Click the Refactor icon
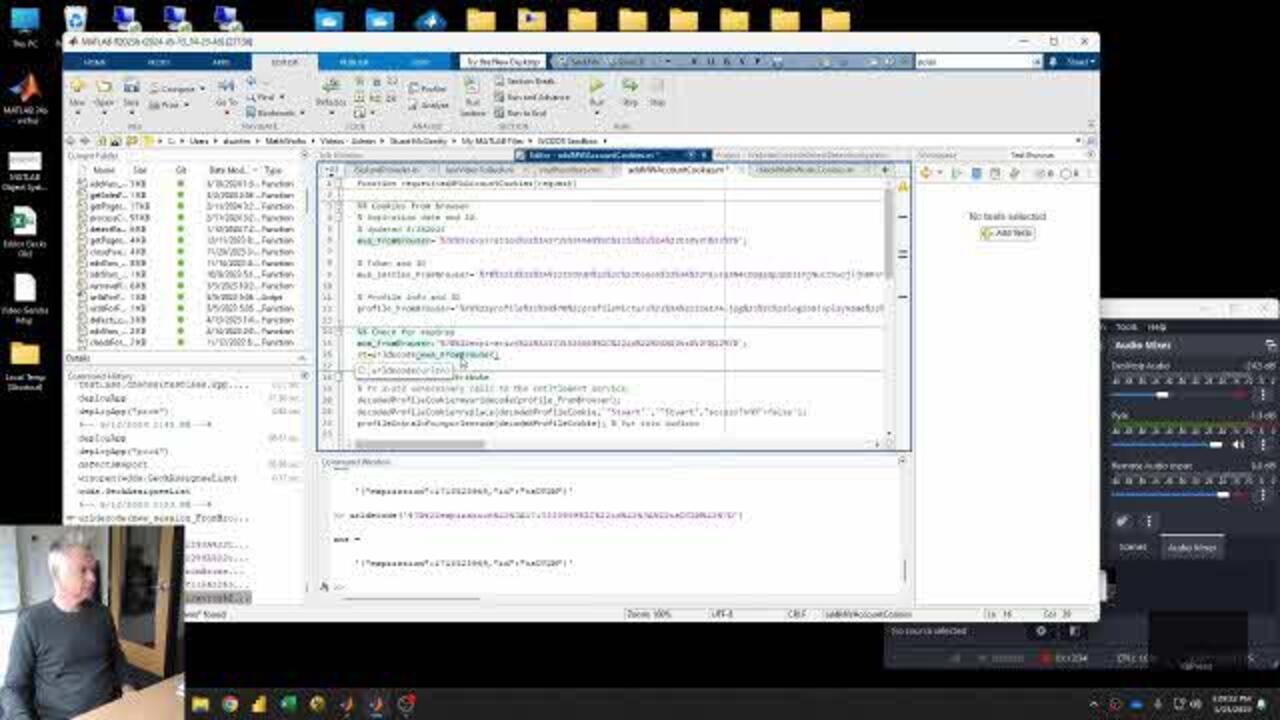The height and width of the screenshot is (720, 1280). point(331,90)
